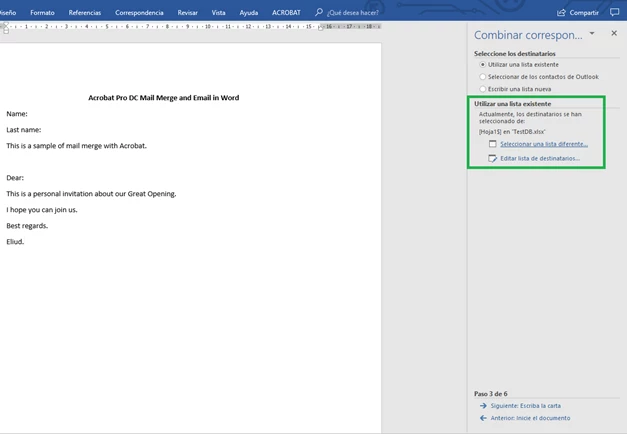Click the Paso 3 de 6 step label
627x434 pixels.
[491, 394]
